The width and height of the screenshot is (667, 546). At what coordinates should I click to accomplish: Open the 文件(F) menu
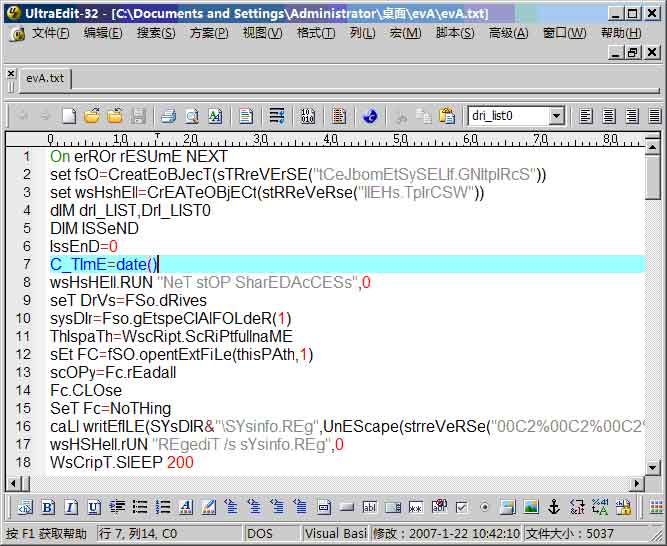coord(51,33)
